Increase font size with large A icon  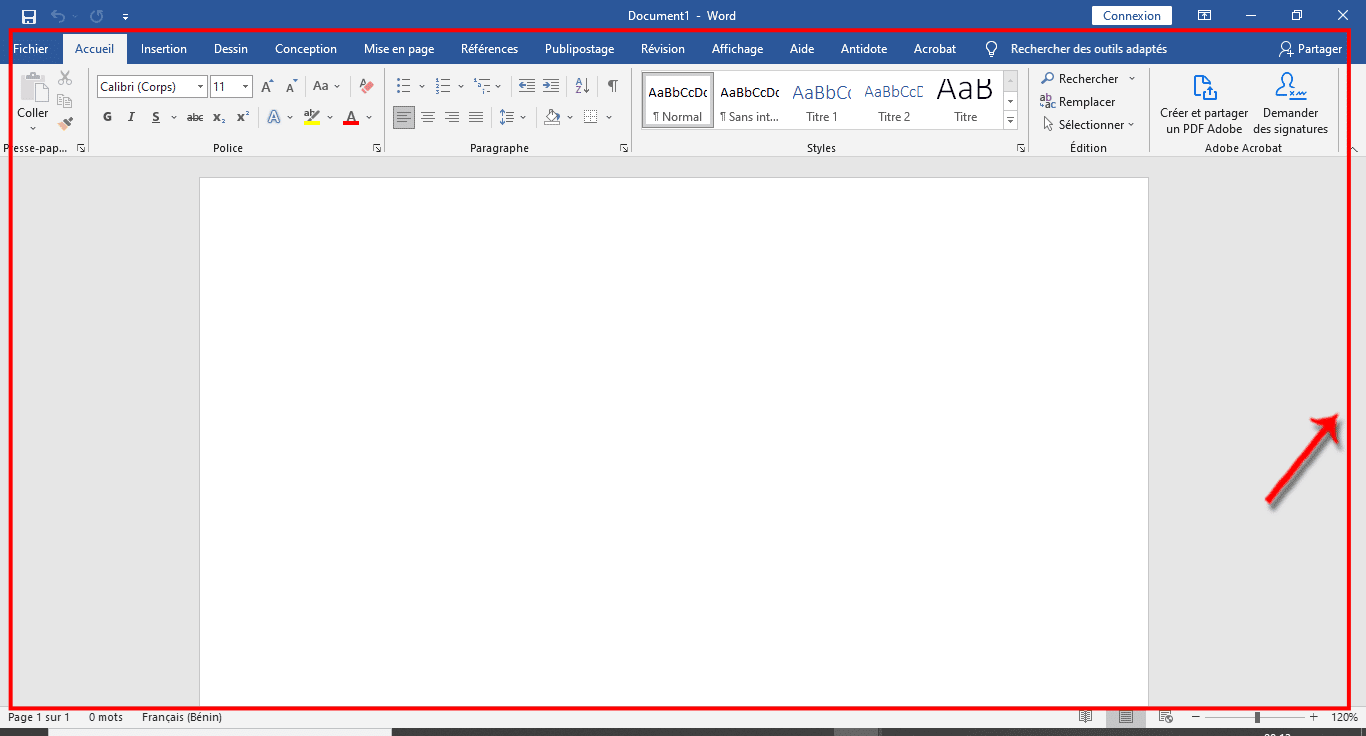point(267,87)
